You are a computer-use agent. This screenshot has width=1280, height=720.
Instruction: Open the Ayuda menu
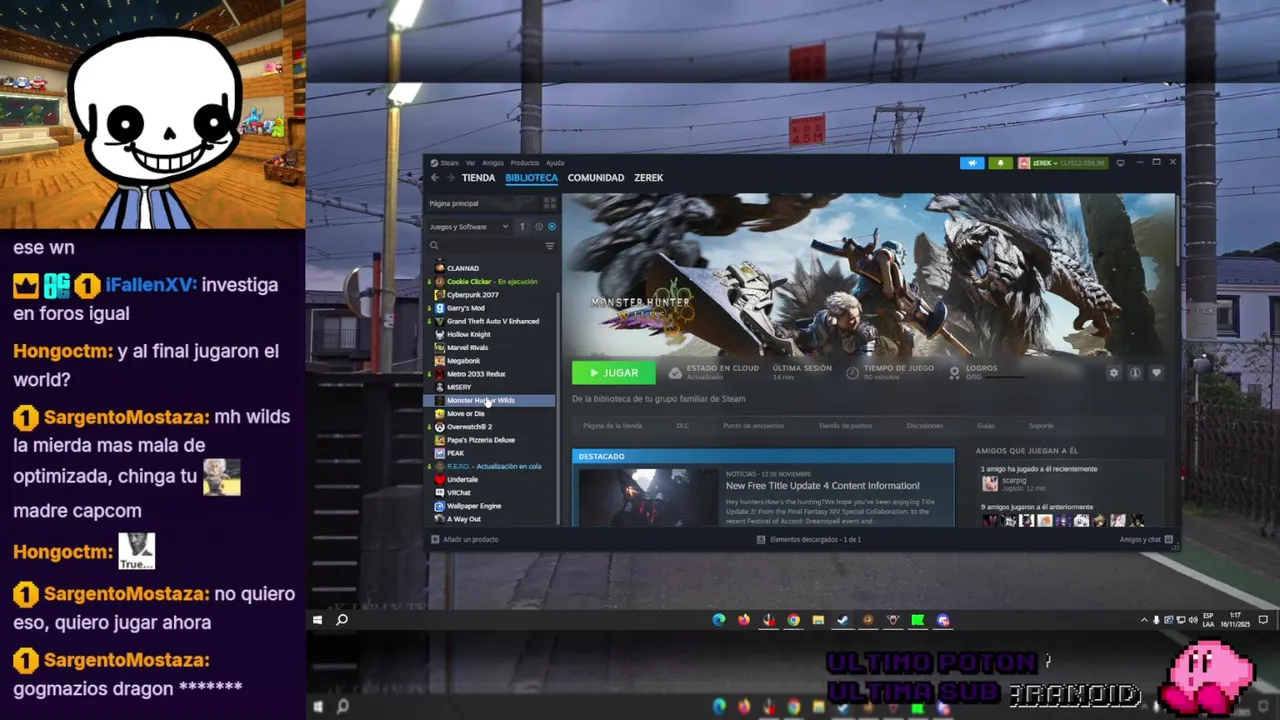coord(555,163)
